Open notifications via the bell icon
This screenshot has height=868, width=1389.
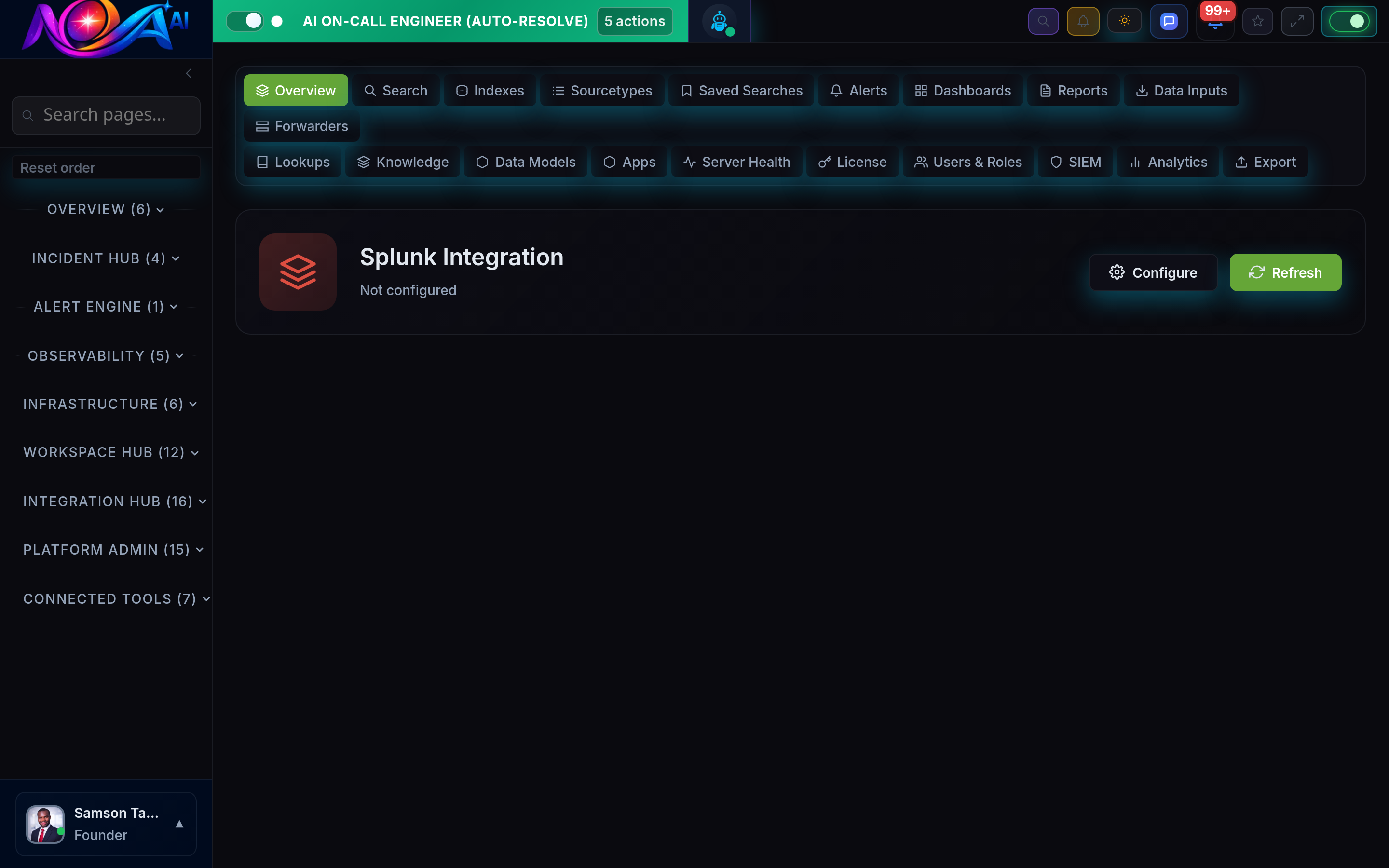tap(1083, 21)
